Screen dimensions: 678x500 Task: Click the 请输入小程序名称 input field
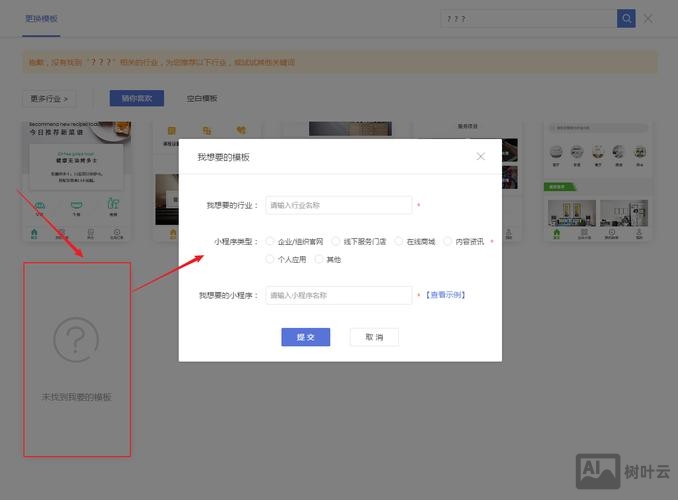tap(339, 295)
